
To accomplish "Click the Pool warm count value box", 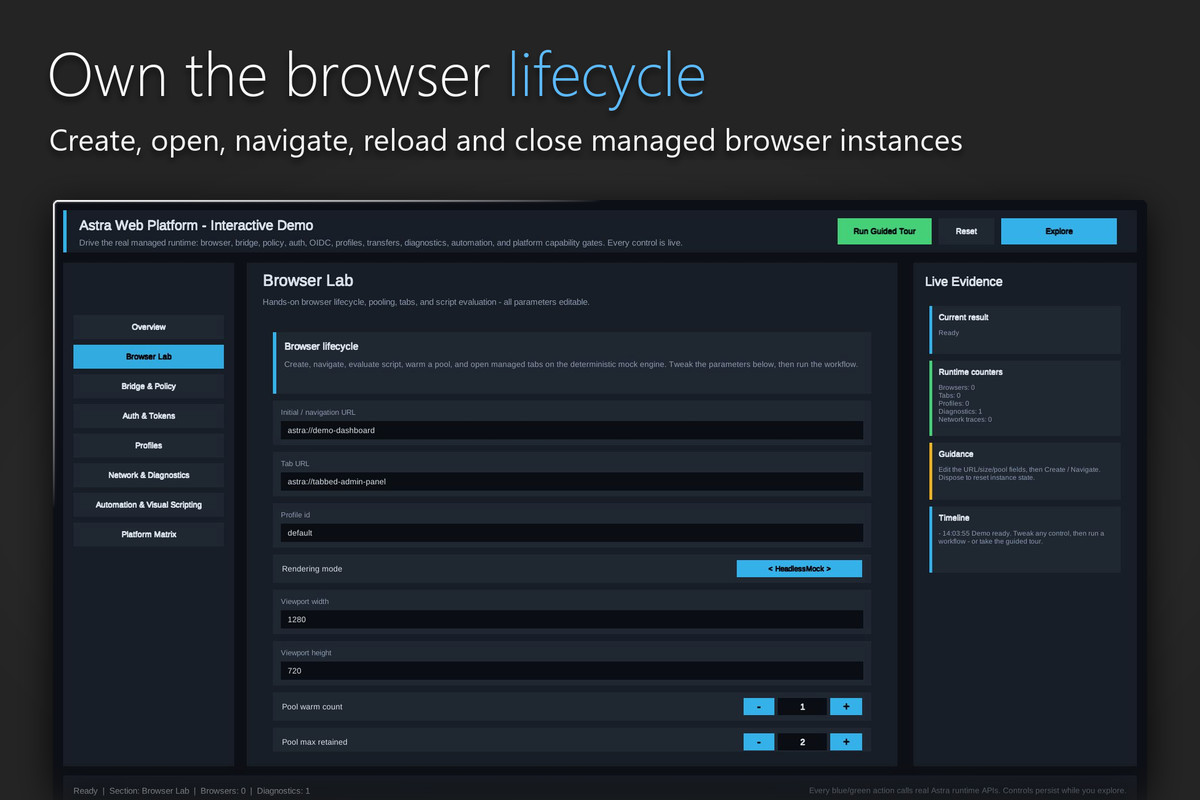I will click(802, 707).
